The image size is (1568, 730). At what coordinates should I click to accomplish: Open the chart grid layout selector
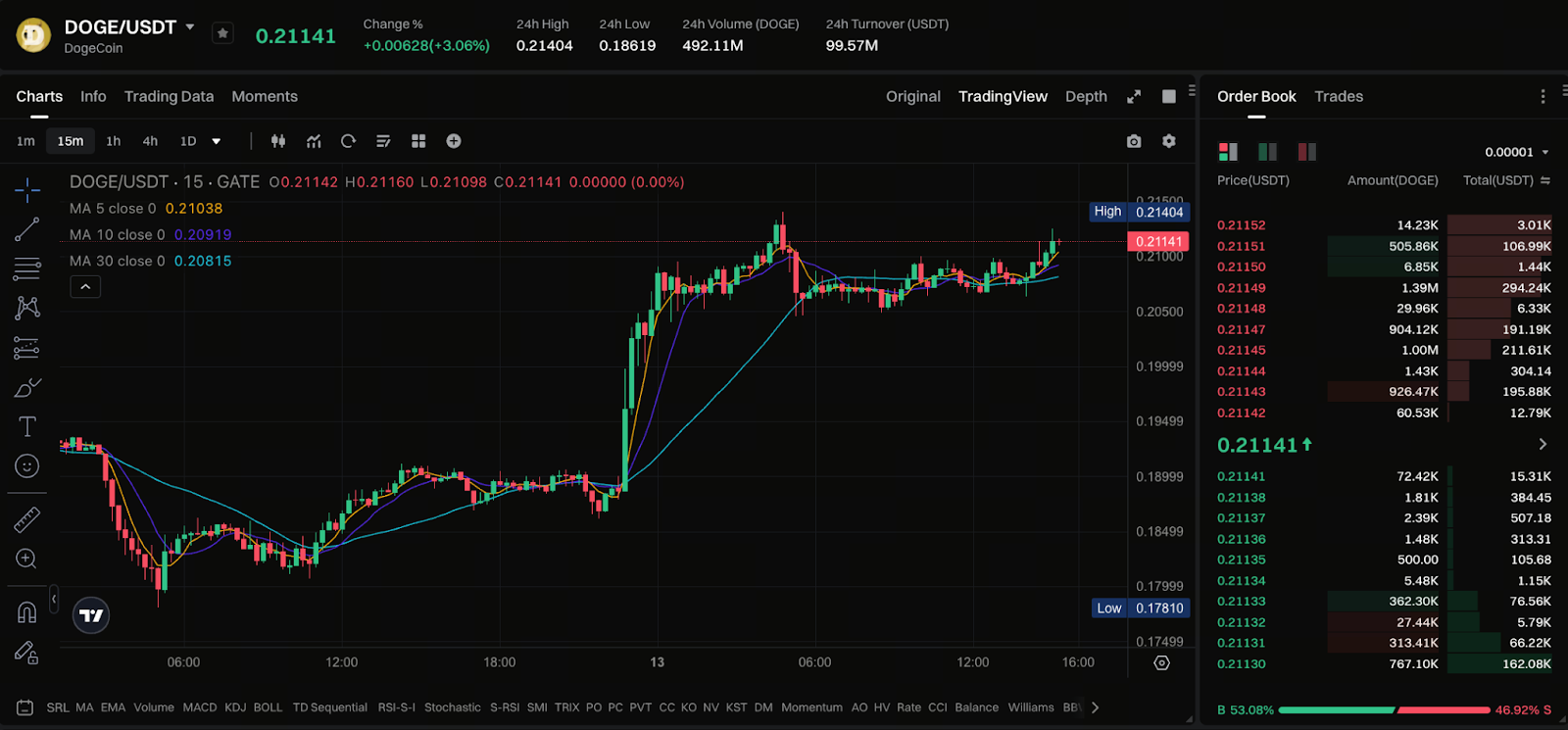tap(418, 141)
